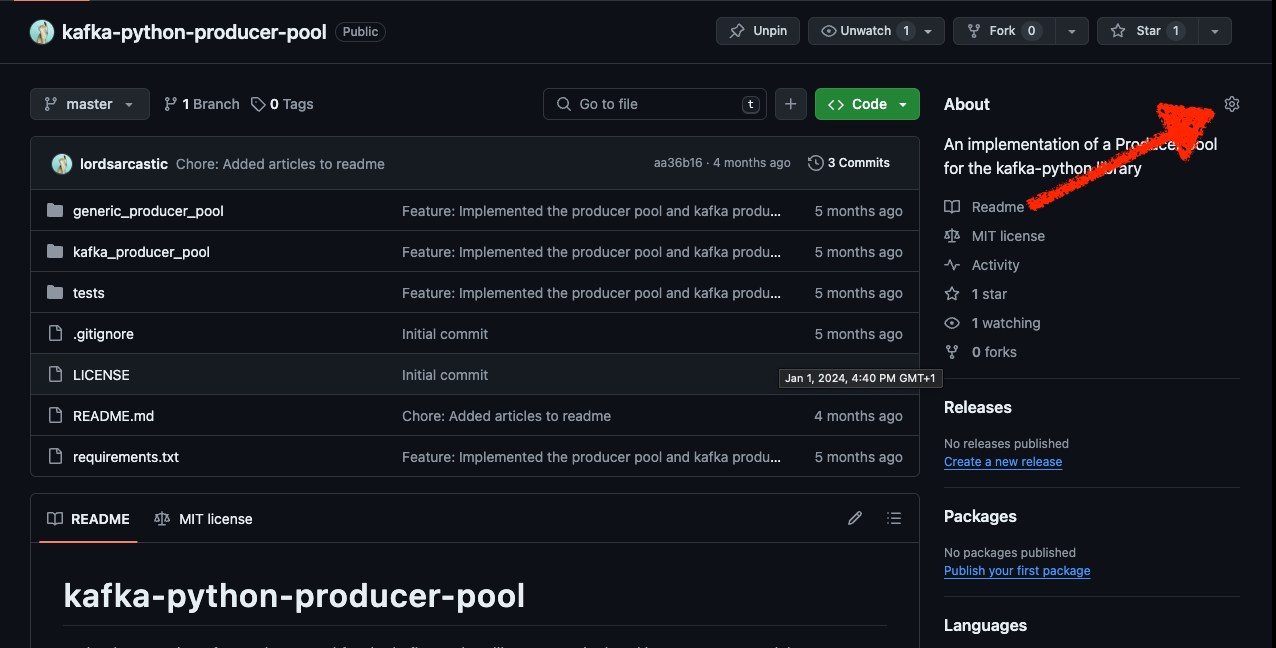Open the master branch dropdown
Viewport: 1276px width, 648px height.
click(90, 104)
